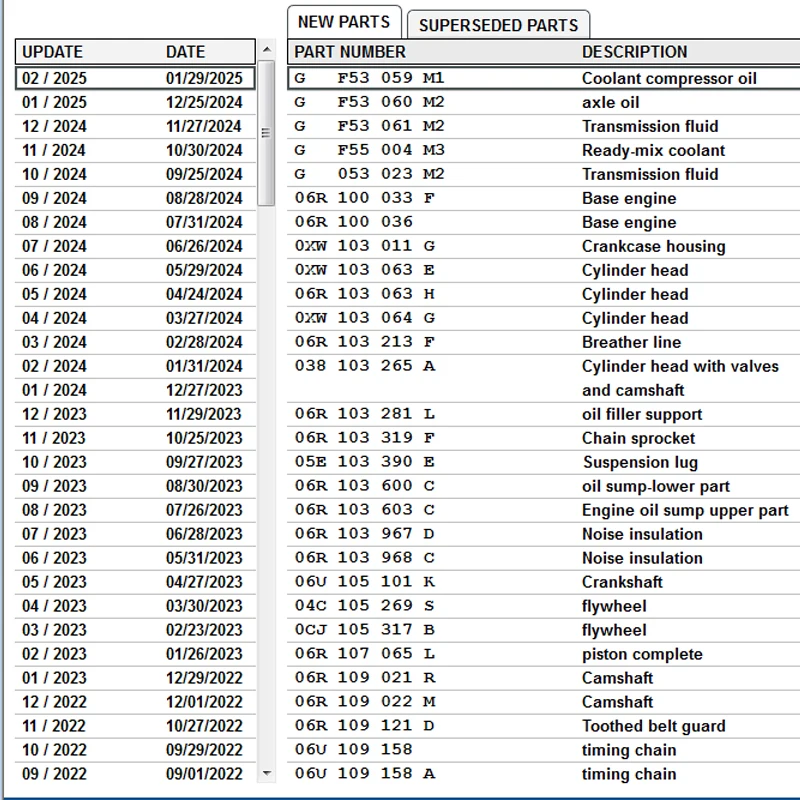Select part 06R 100 036 Base engine
This screenshot has width=800, height=800.
click(544, 222)
